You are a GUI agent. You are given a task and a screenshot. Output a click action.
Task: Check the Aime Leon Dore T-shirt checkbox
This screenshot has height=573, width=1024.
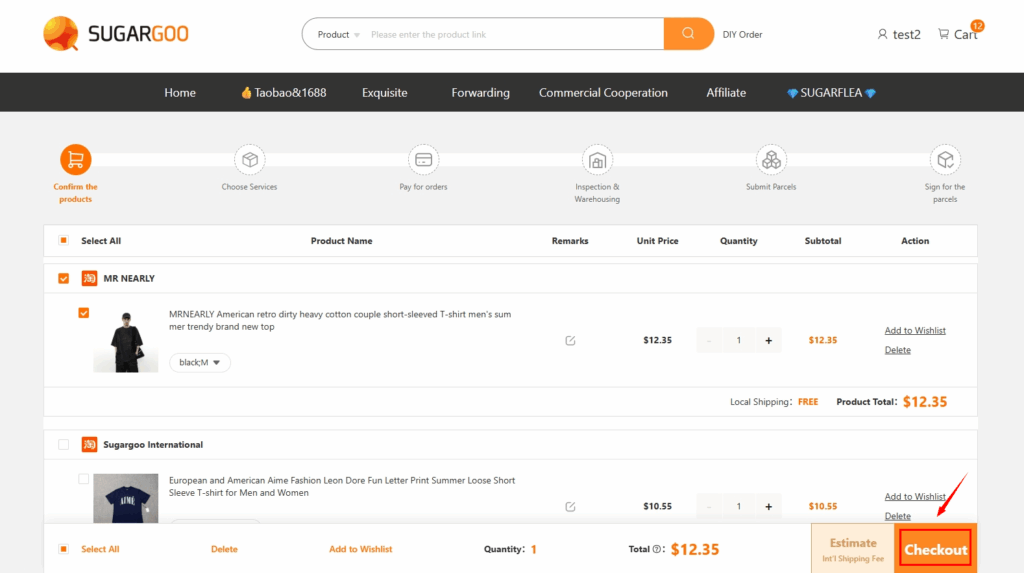point(84,479)
